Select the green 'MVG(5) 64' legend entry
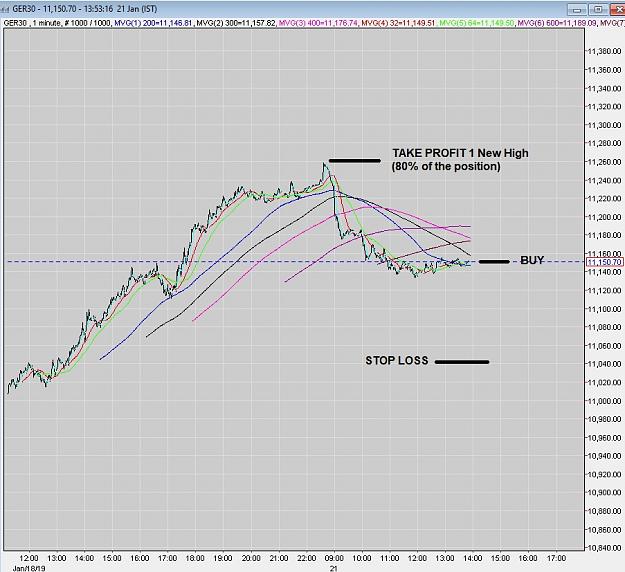This screenshot has width=625, height=572. 476,23
